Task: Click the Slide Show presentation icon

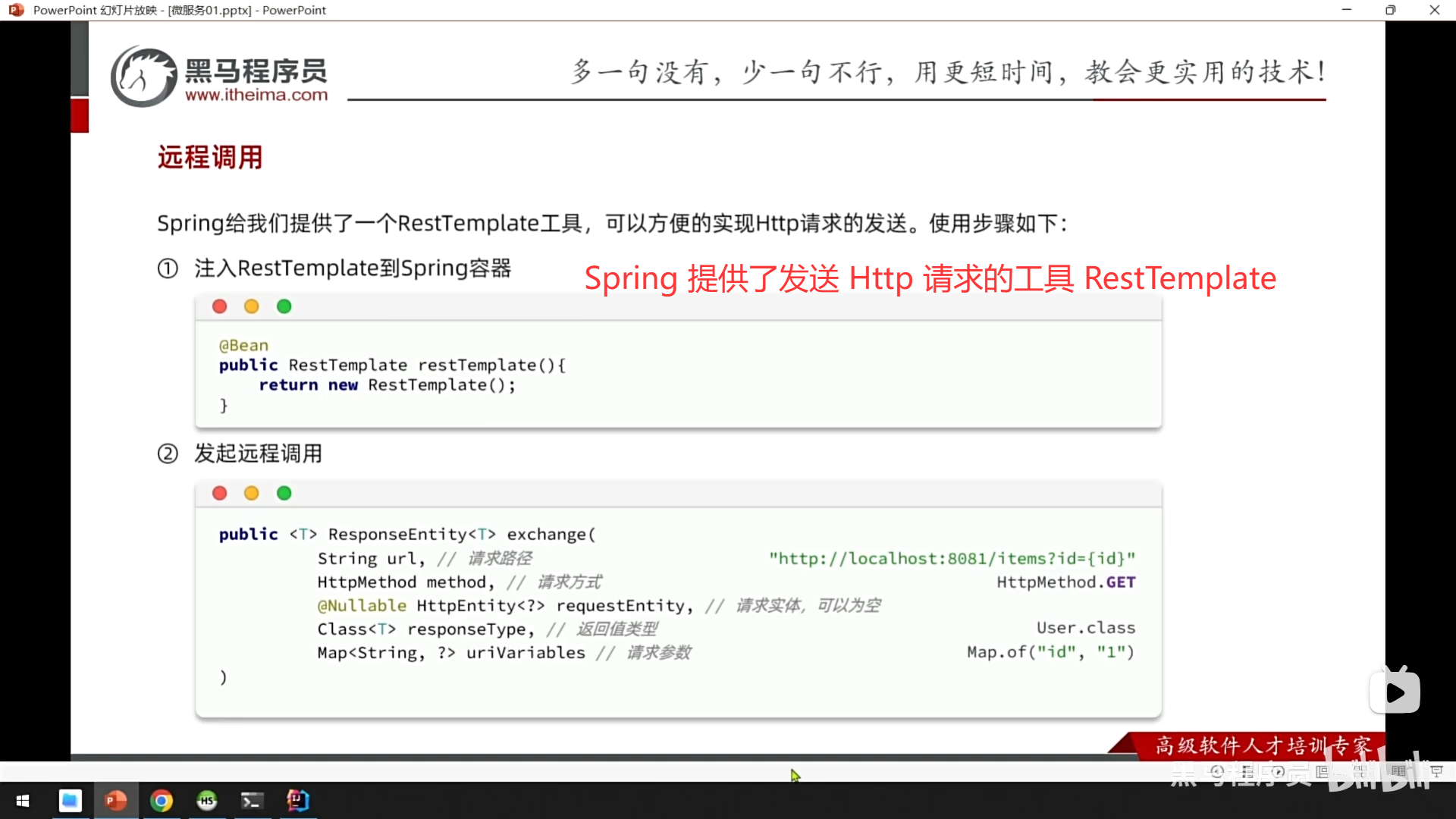Action: [1436, 771]
